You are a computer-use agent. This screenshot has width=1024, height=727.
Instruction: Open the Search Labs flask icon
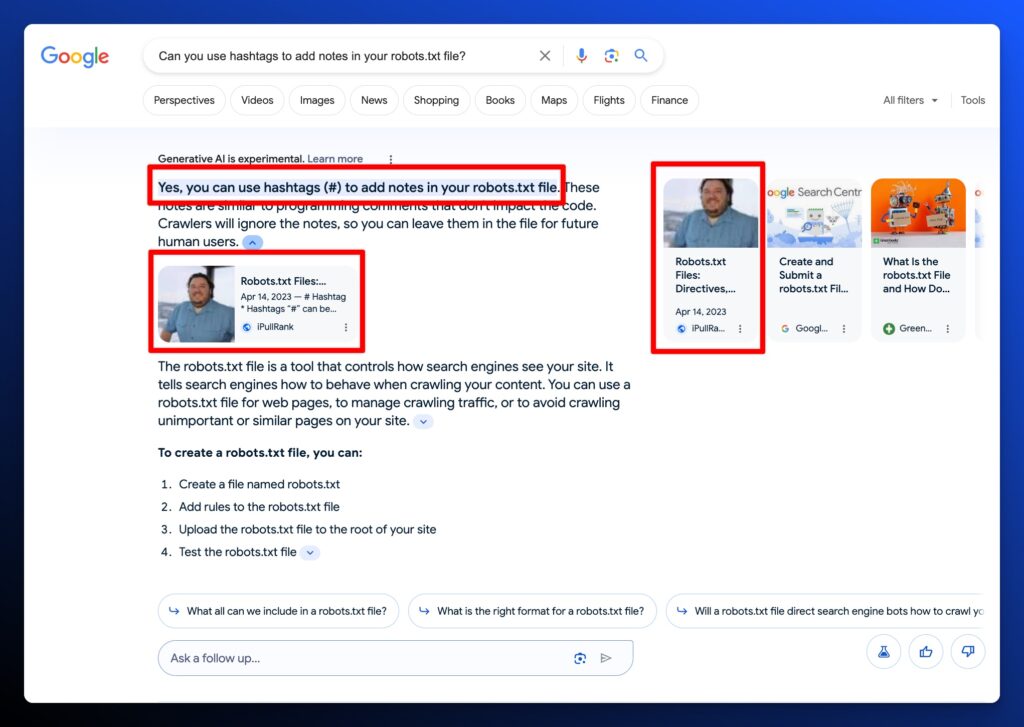pos(883,651)
